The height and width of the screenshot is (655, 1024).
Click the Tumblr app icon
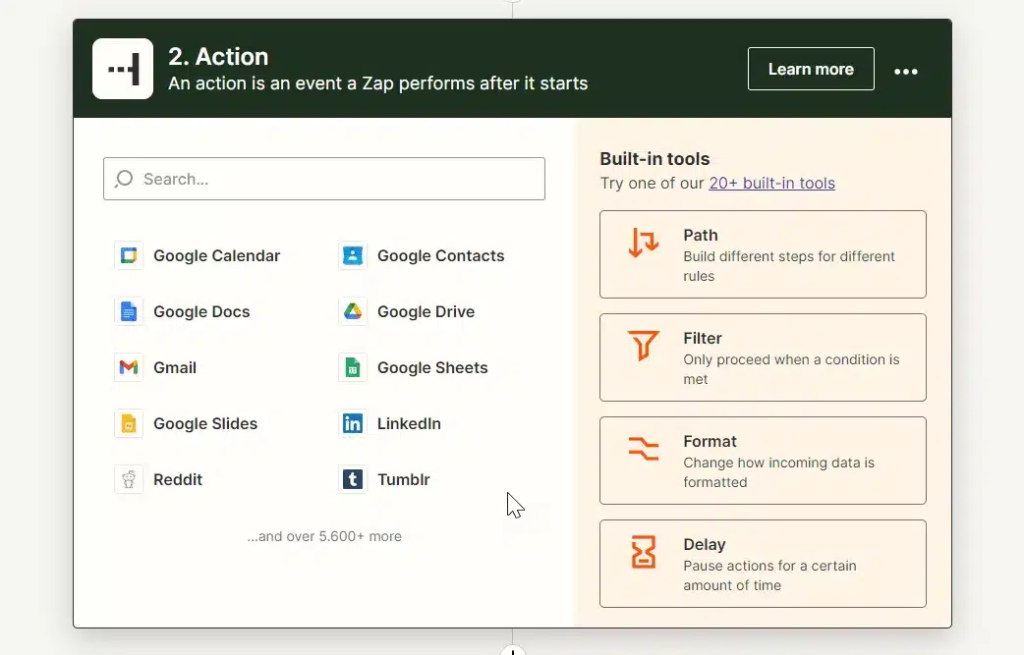pyautogui.click(x=352, y=480)
